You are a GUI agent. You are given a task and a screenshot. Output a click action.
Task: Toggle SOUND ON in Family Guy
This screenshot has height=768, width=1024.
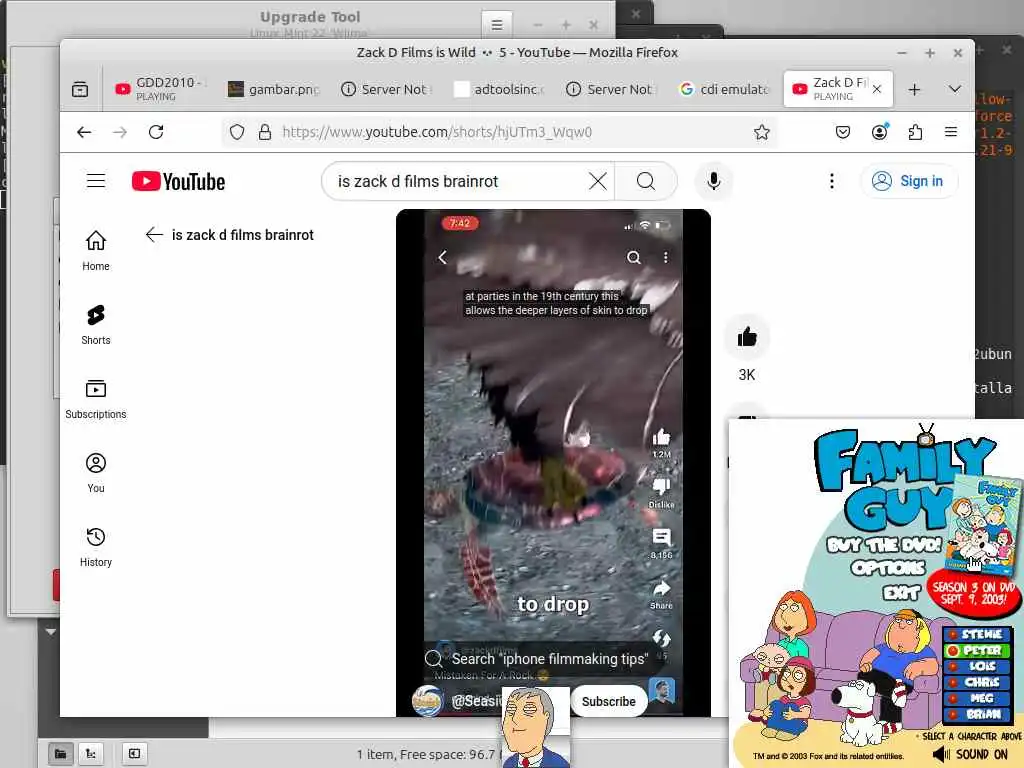coord(971,754)
